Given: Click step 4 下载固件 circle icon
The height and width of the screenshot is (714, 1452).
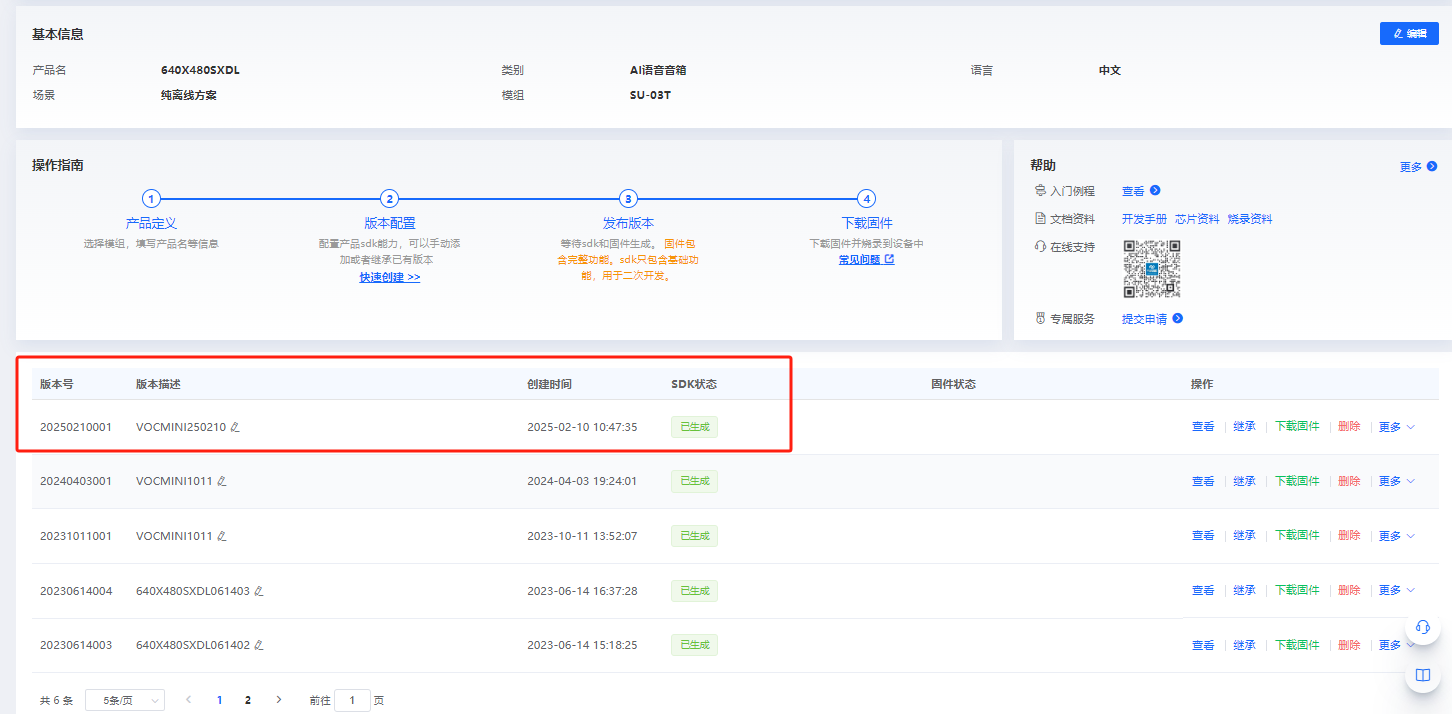Looking at the screenshot, I should [x=867, y=199].
